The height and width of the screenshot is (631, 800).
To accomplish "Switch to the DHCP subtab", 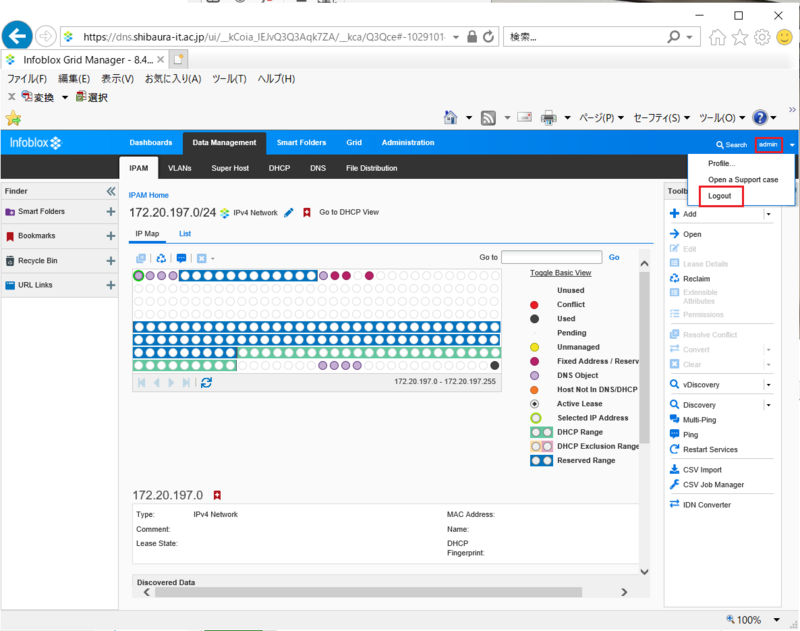I will [x=279, y=168].
